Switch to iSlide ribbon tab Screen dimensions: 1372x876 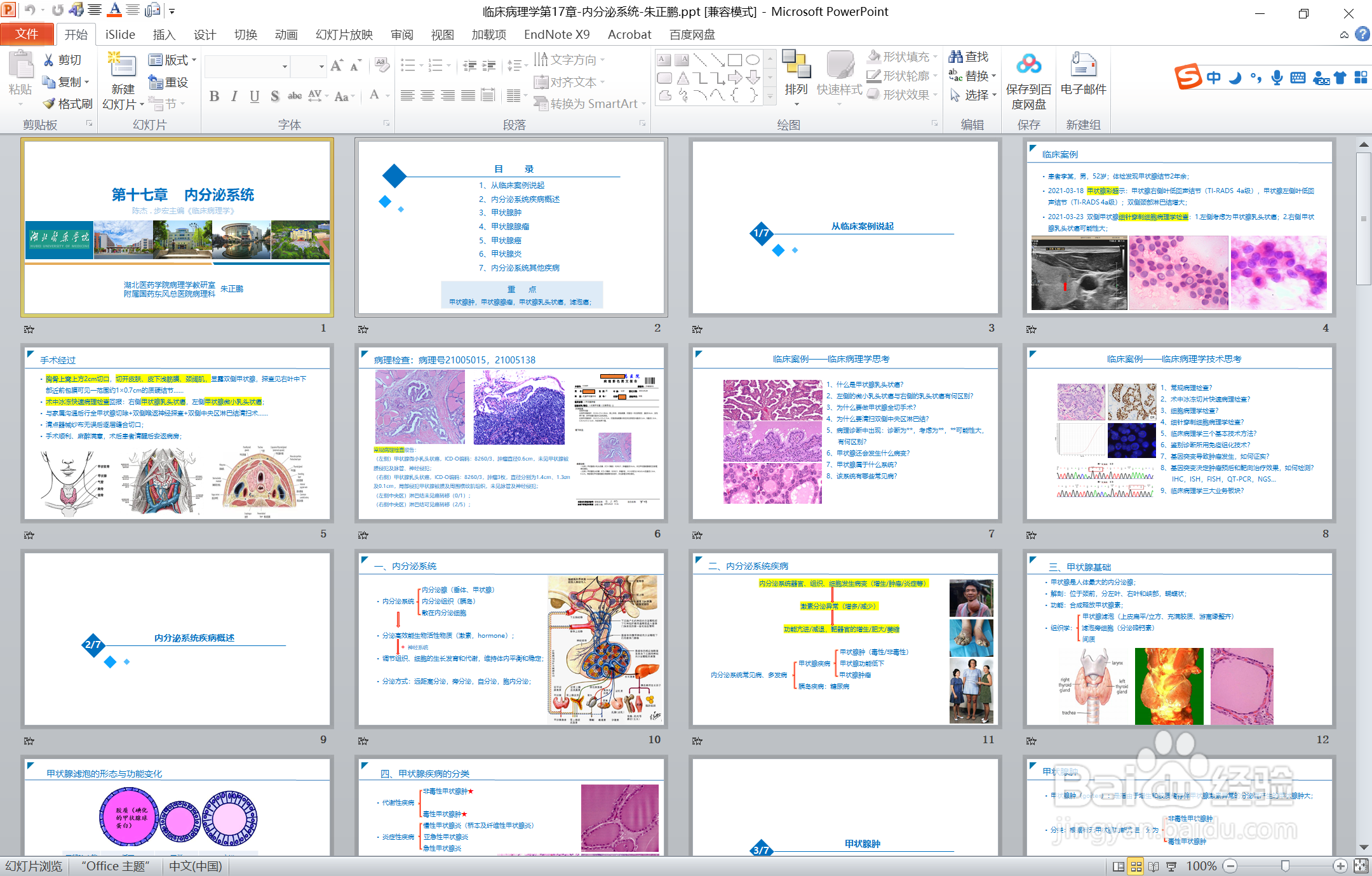tap(120, 34)
